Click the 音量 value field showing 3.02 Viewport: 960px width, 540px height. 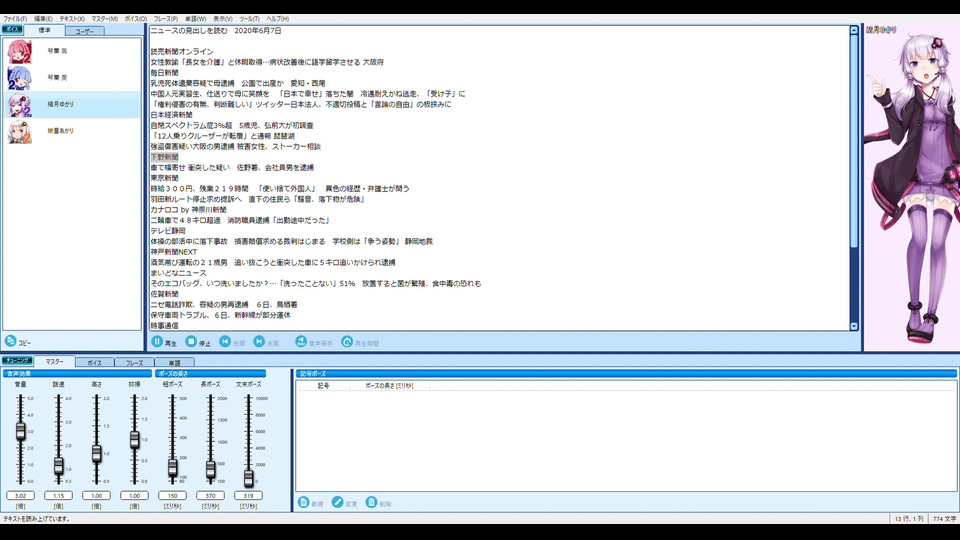(x=20, y=495)
